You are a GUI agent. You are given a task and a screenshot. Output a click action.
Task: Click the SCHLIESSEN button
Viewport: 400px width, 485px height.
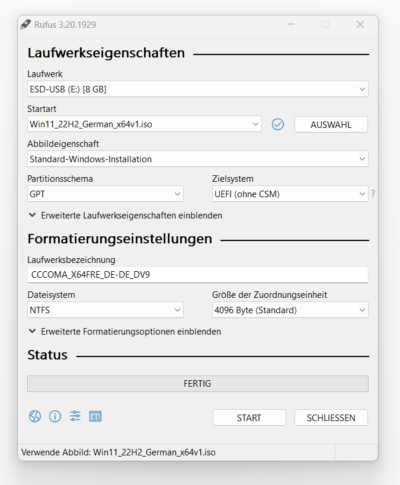pyautogui.click(x=331, y=418)
